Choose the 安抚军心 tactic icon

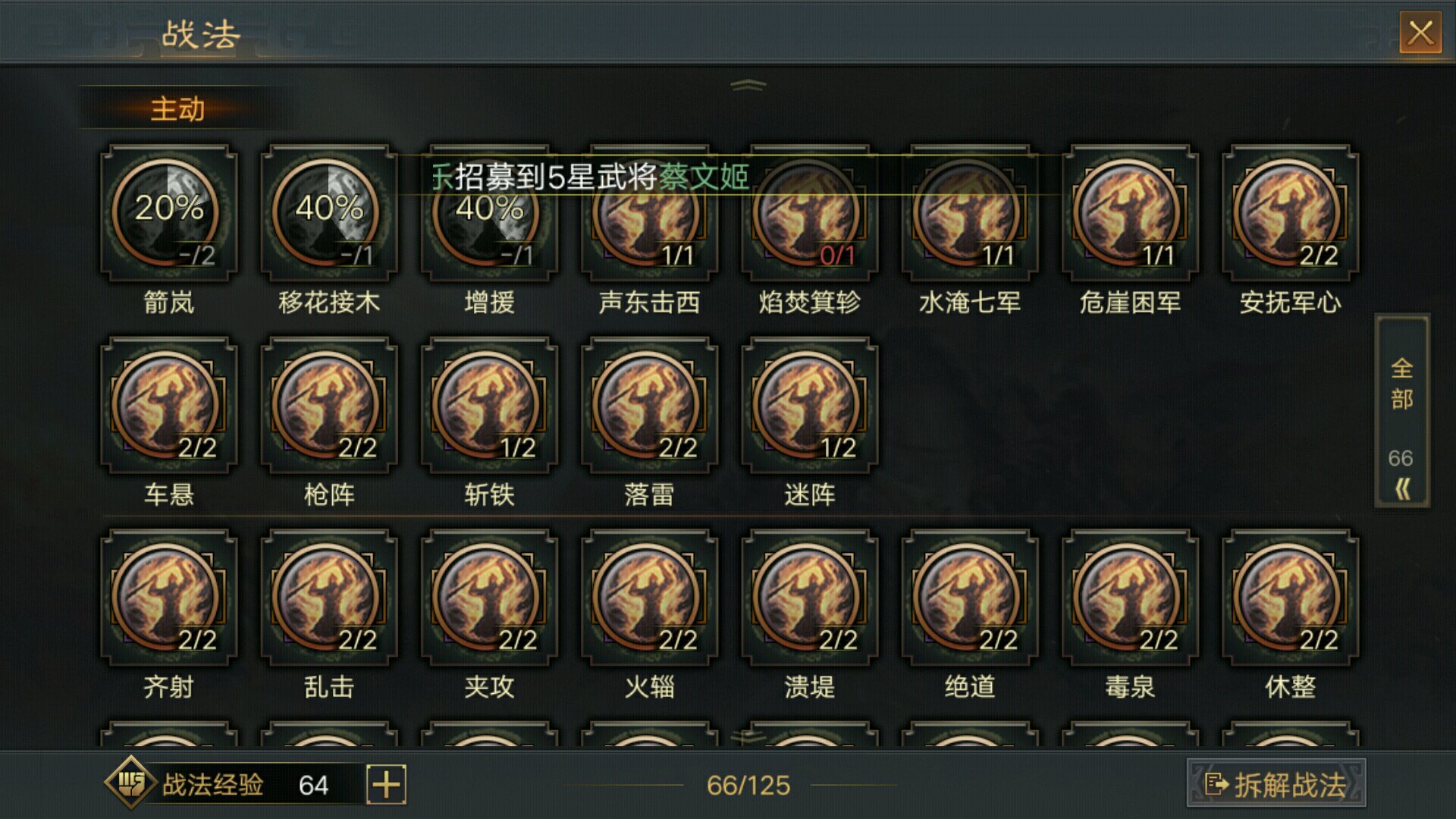[1290, 212]
